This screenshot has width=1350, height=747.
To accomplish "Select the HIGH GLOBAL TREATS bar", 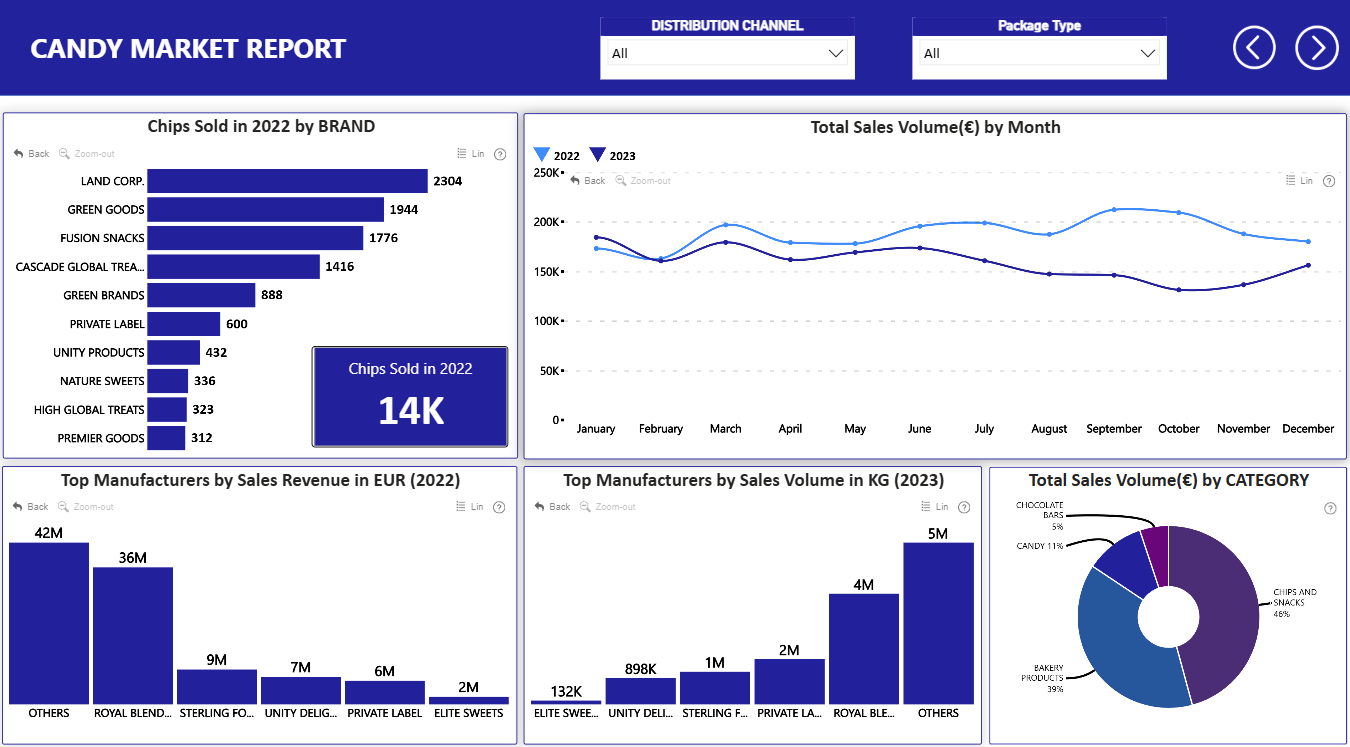I will point(167,409).
